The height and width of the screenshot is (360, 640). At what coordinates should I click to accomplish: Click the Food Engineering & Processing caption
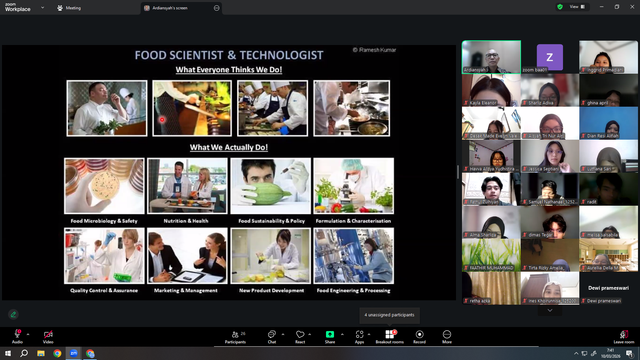pyautogui.click(x=353, y=291)
